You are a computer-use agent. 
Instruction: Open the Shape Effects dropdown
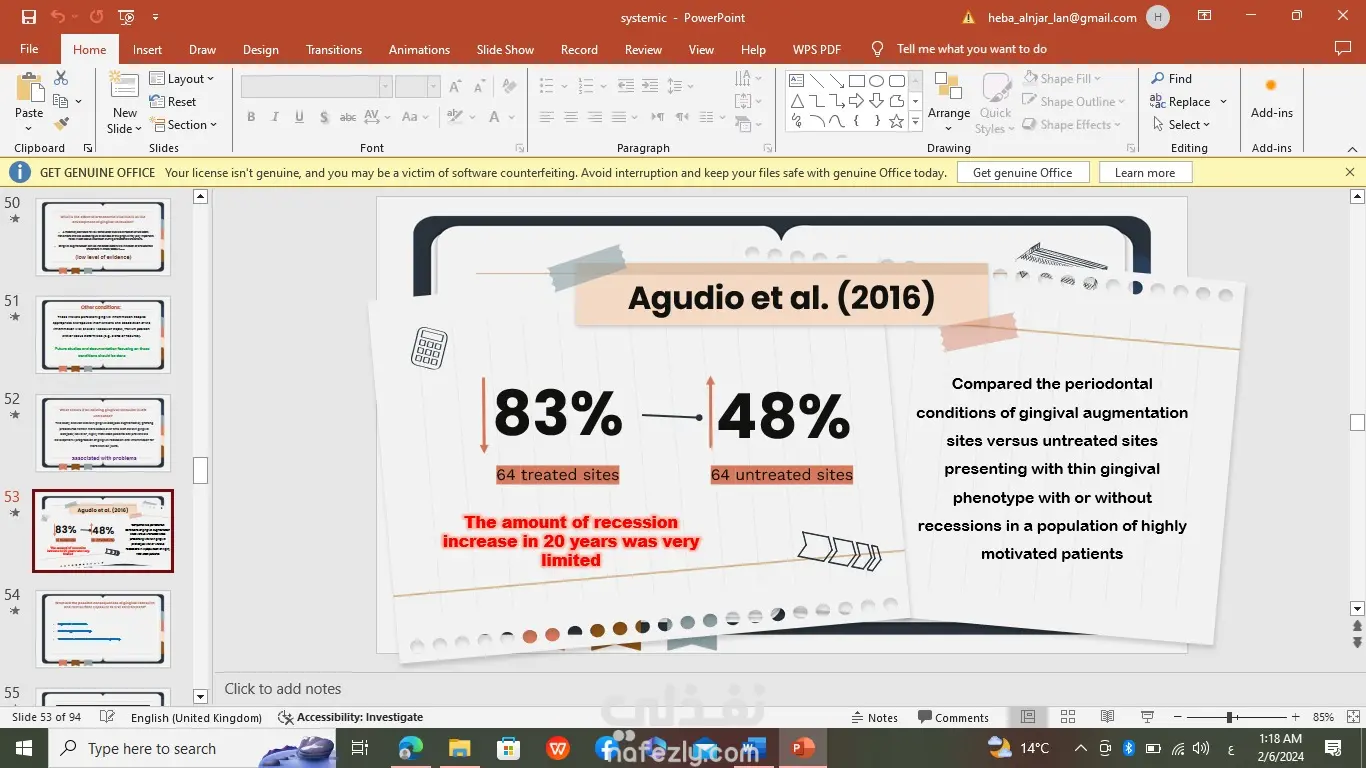pyautogui.click(x=1072, y=124)
